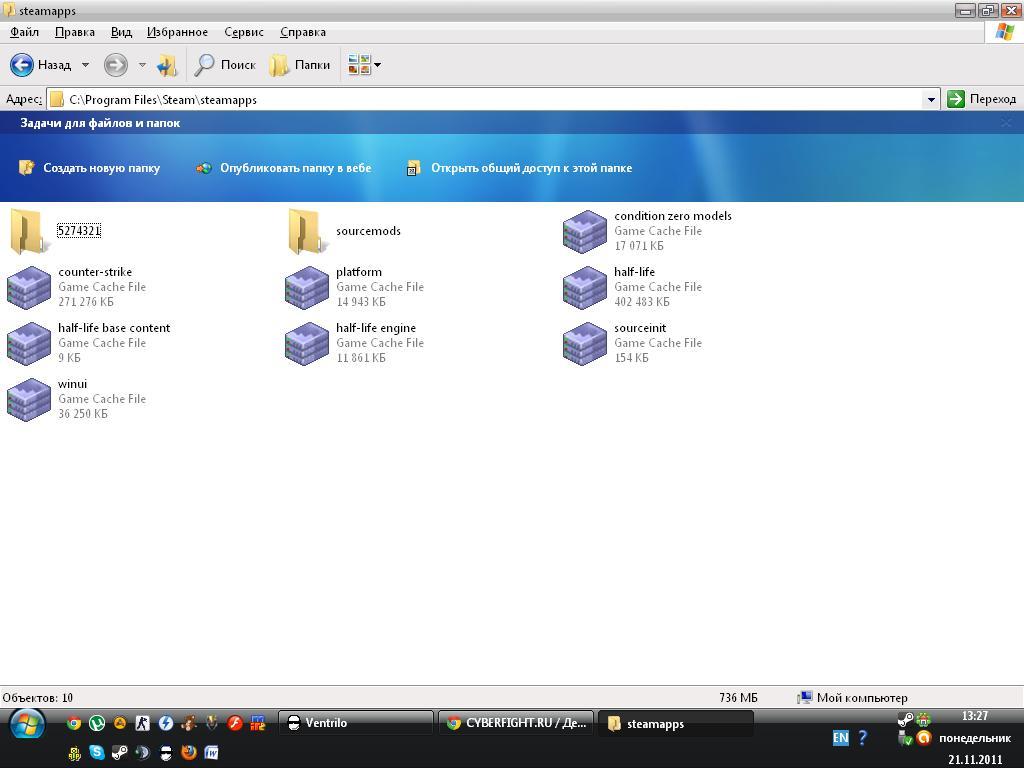
Task: Click the address path C:\Program Files\Steam\steamapps
Action: 163,99
